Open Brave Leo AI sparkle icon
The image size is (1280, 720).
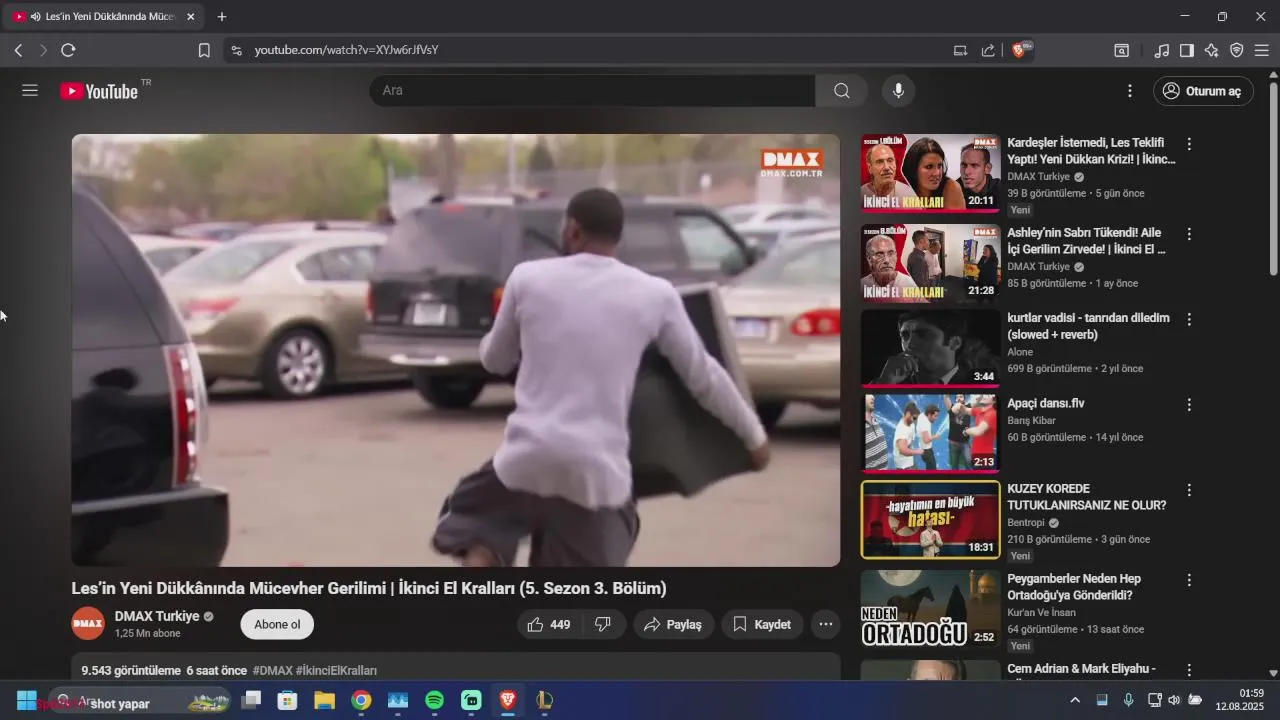coord(1212,50)
